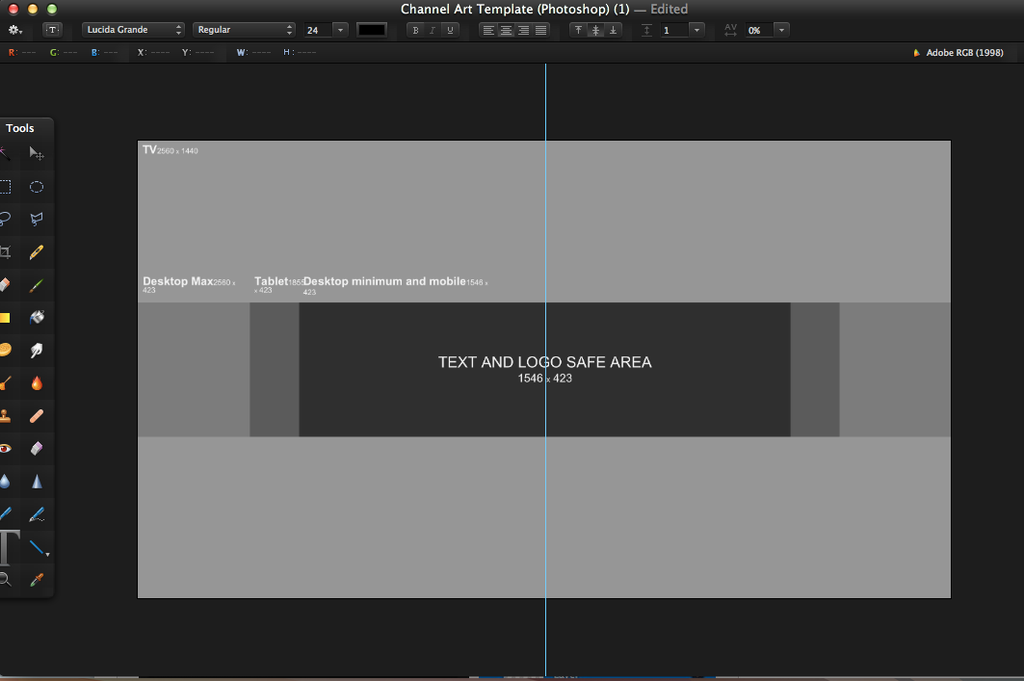Viewport: 1024px width, 681px height.
Task: Select the large Type tool
Action: 8,548
